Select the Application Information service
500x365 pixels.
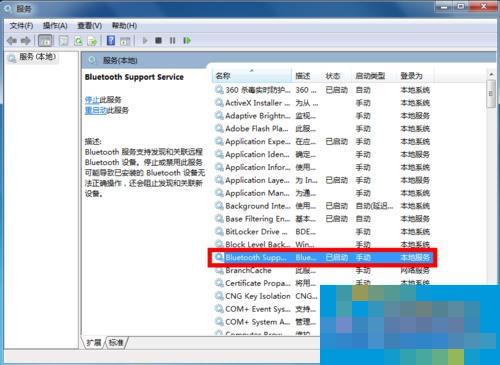click(323, 167)
